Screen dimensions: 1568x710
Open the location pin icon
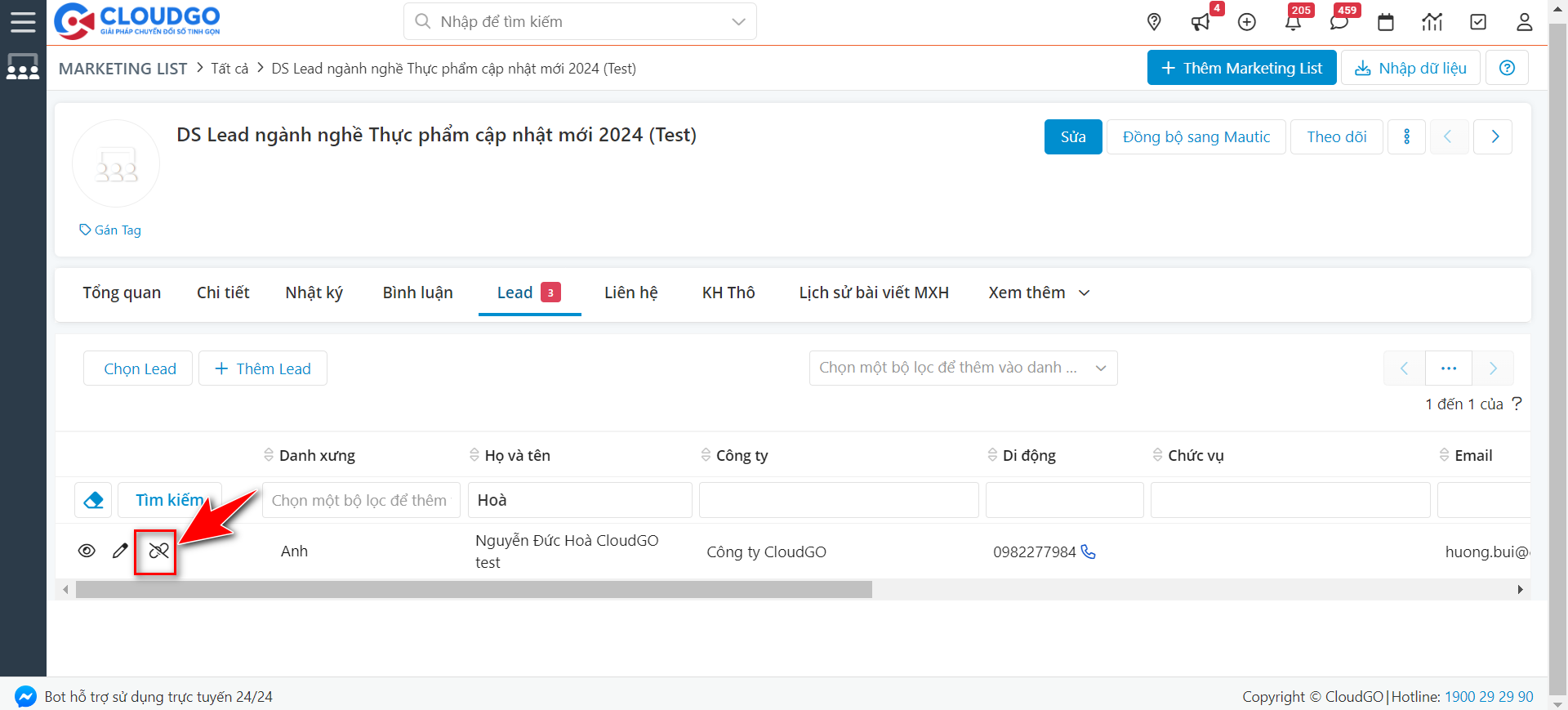[x=1154, y=22]
